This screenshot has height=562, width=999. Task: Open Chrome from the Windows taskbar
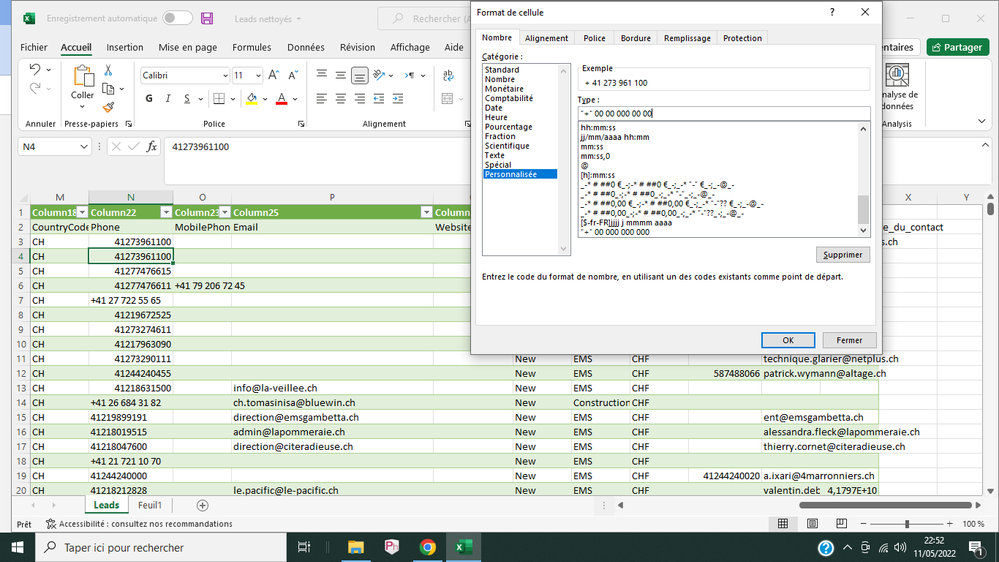[x=427, y=547]
